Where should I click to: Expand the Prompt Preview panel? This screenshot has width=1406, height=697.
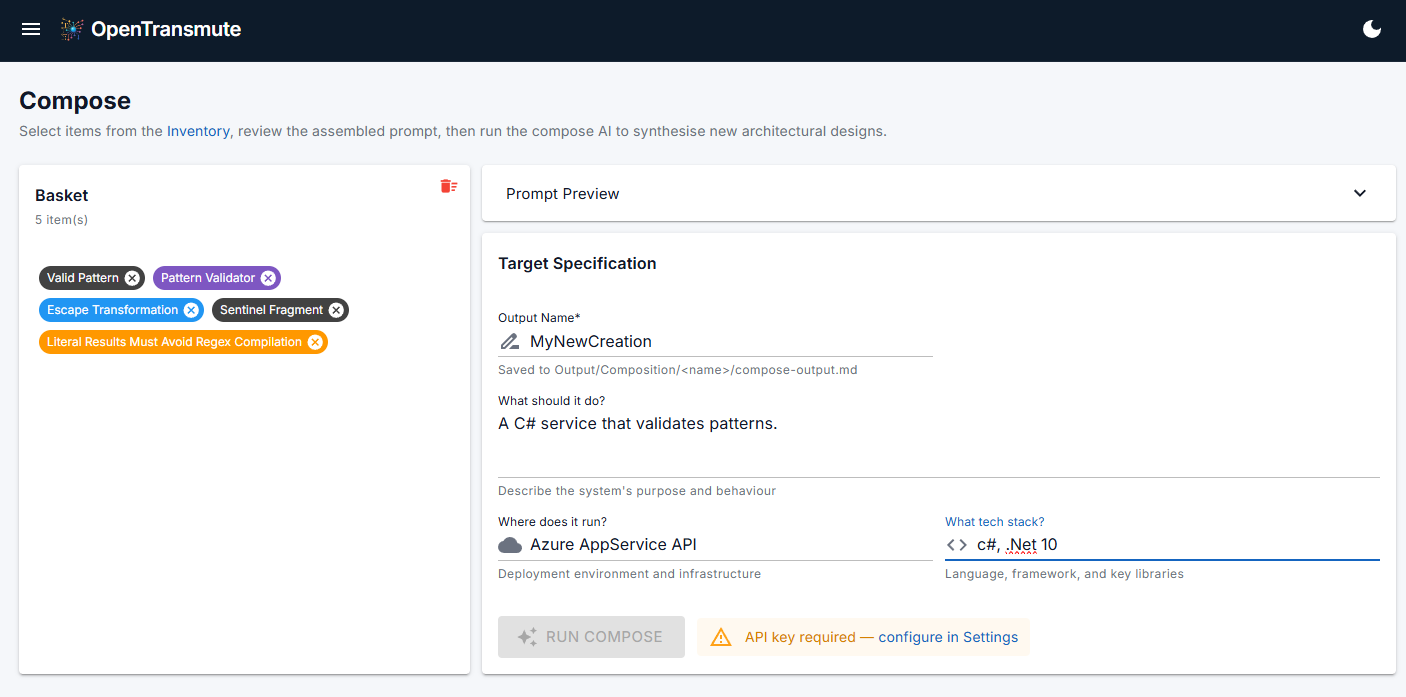[562, 194]
